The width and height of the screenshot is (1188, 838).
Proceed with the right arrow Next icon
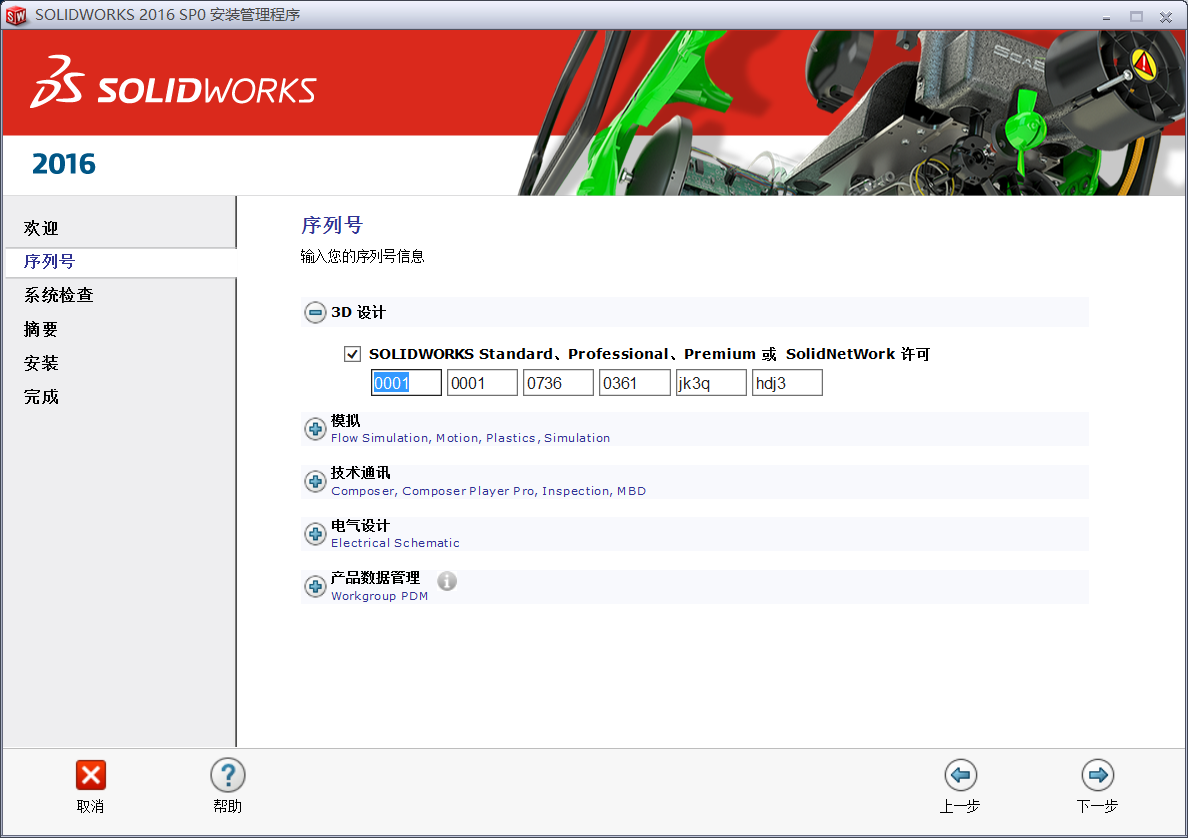[x=1098, y=774]
